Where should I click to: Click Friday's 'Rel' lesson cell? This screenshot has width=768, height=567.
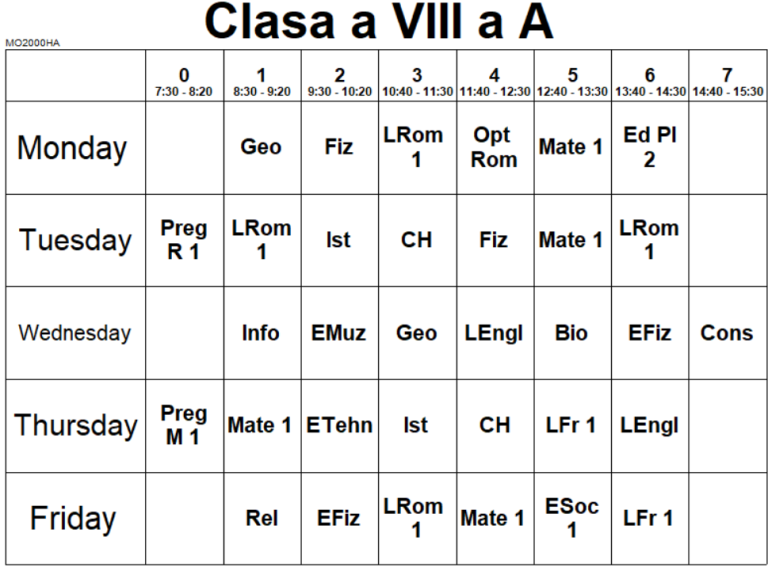click(x=261, y=519)
